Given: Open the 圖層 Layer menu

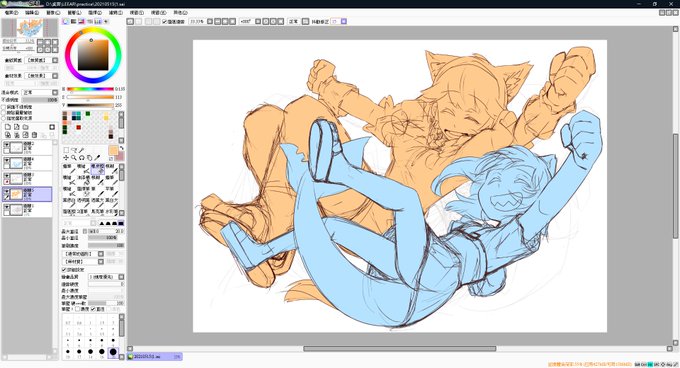Looking at the screenshot, I should (75, 13).
